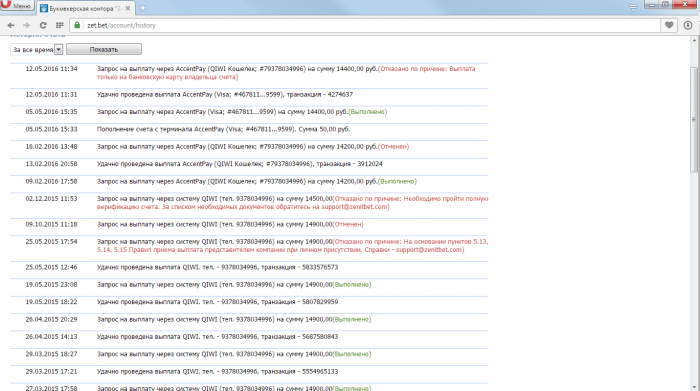This screenshot has height=391, width=700.
Task: Open the Speed Dial grid icon
Action: (59, 25)
